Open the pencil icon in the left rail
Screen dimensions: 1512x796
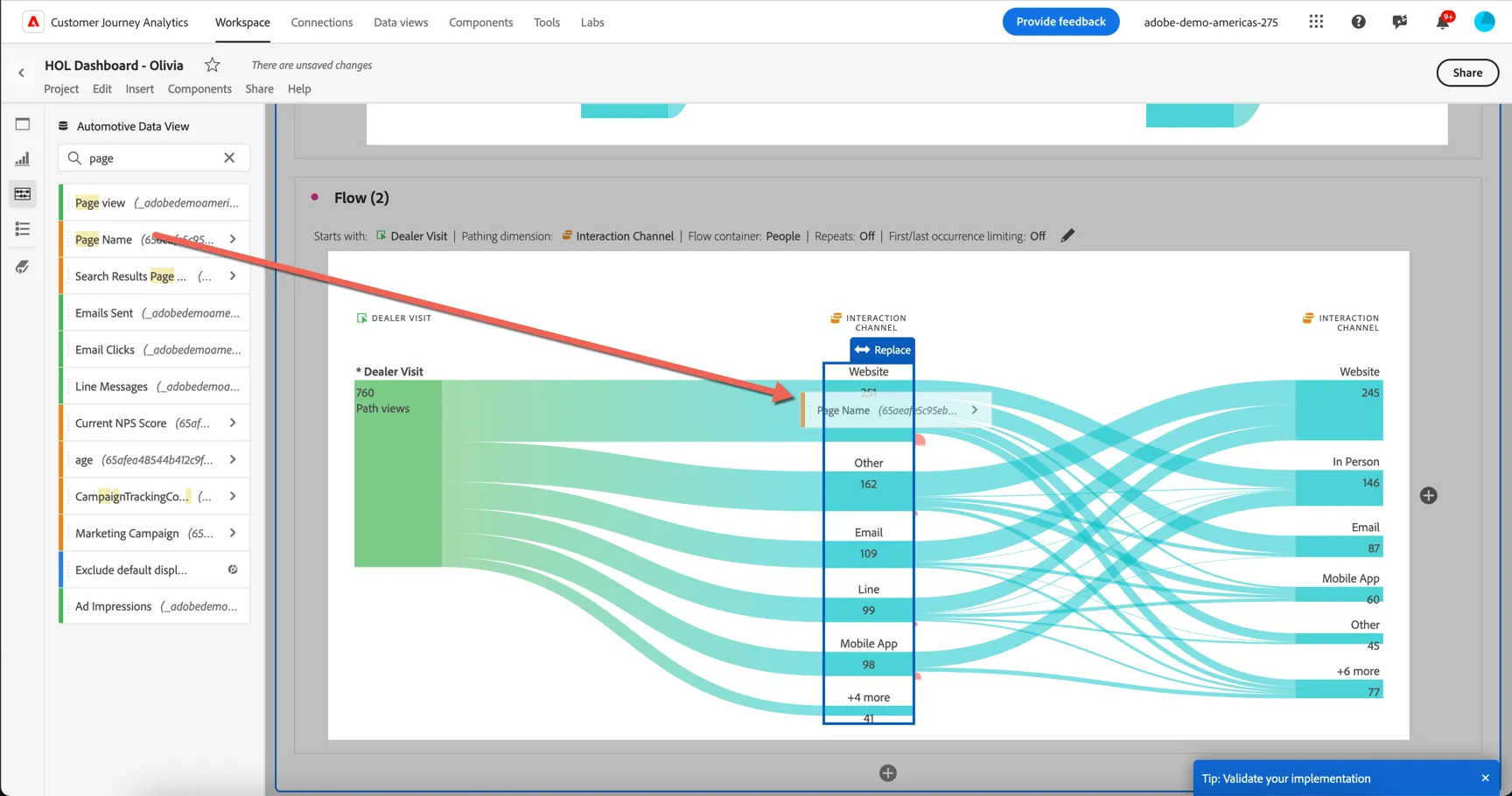click(x=23, y=267)
